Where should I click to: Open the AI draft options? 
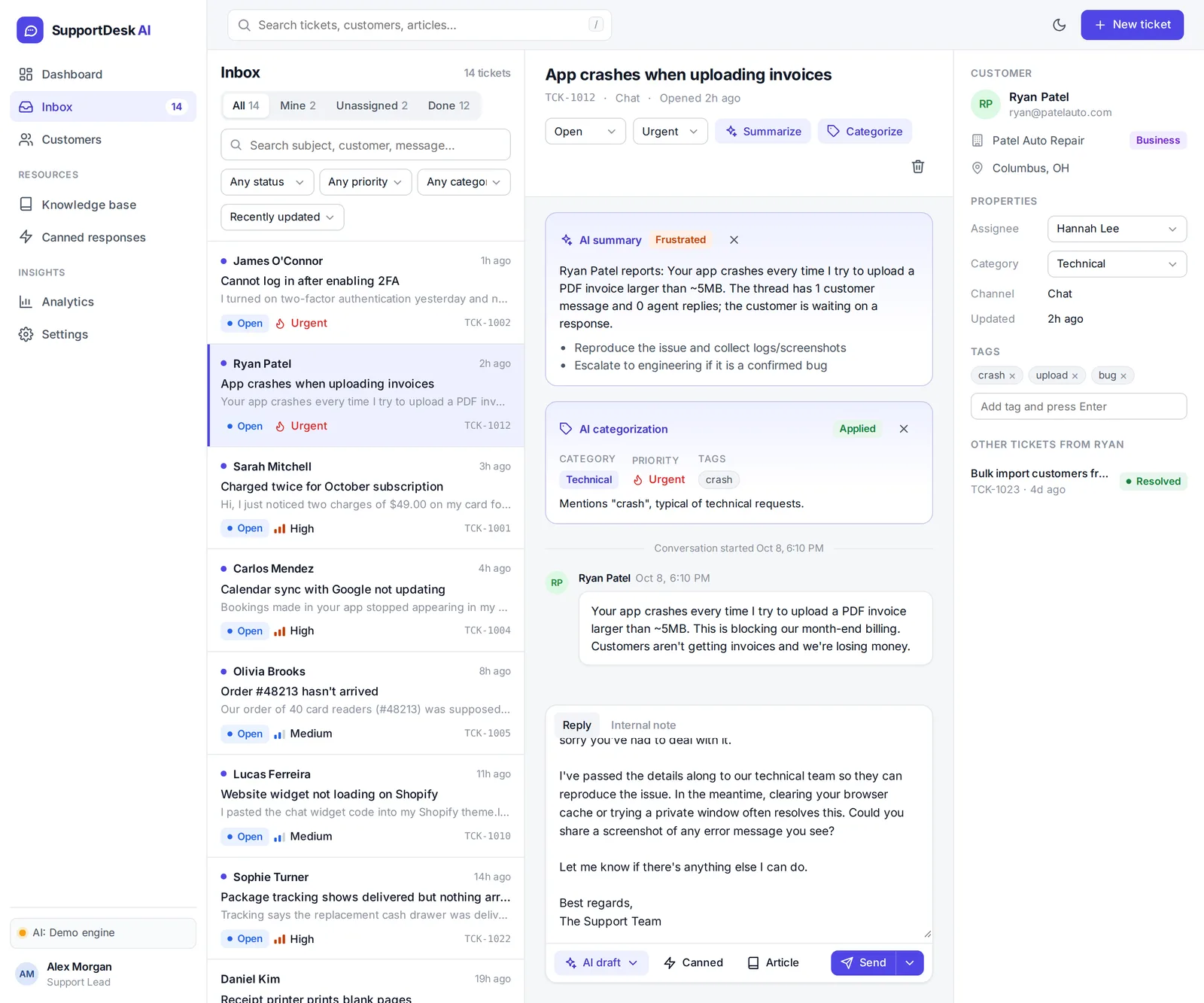[x=601, y=962]
